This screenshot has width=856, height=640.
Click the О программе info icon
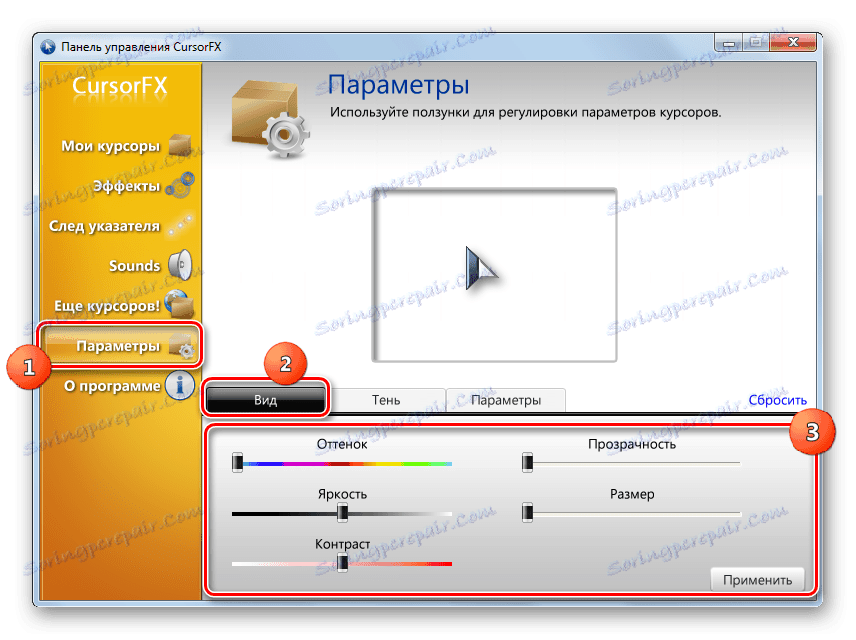pyautogui.click(x=180, y=385)
